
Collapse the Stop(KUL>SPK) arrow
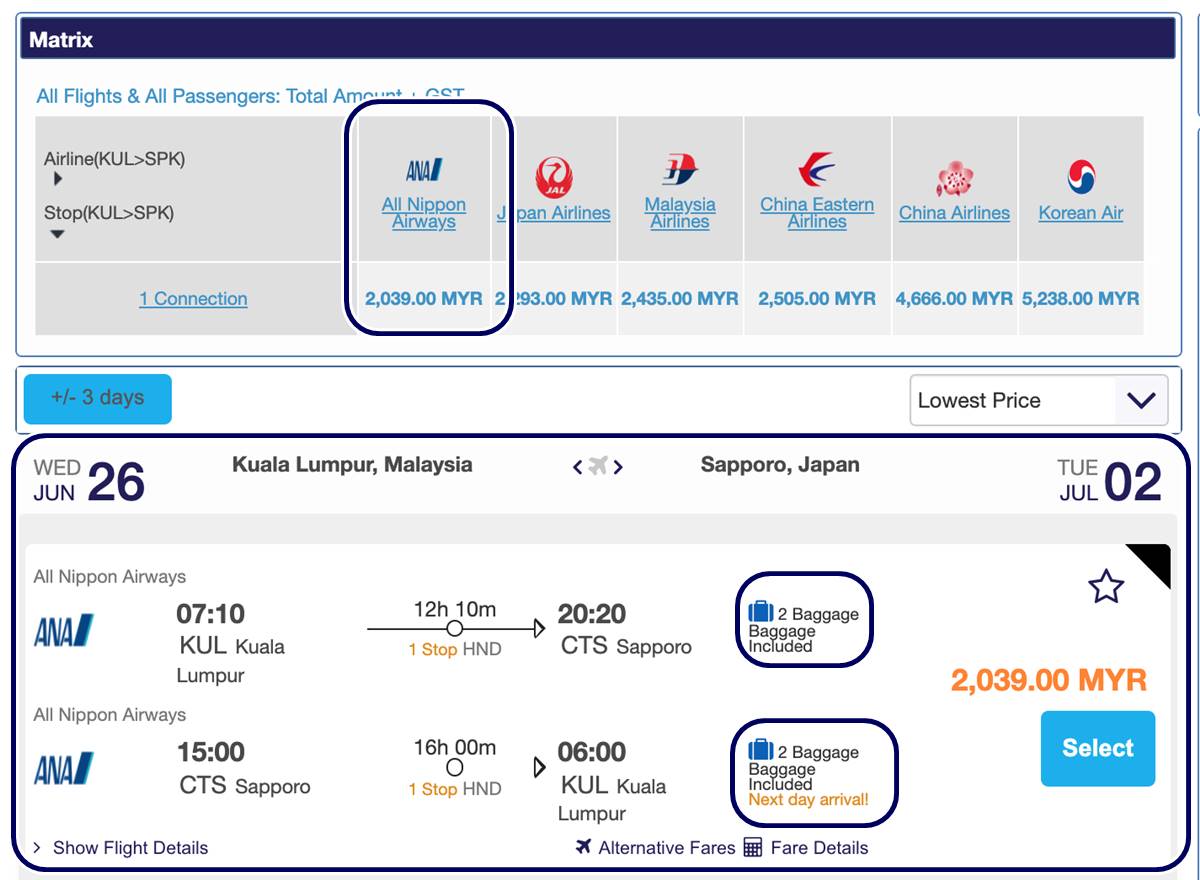click(x=57, y=234)
